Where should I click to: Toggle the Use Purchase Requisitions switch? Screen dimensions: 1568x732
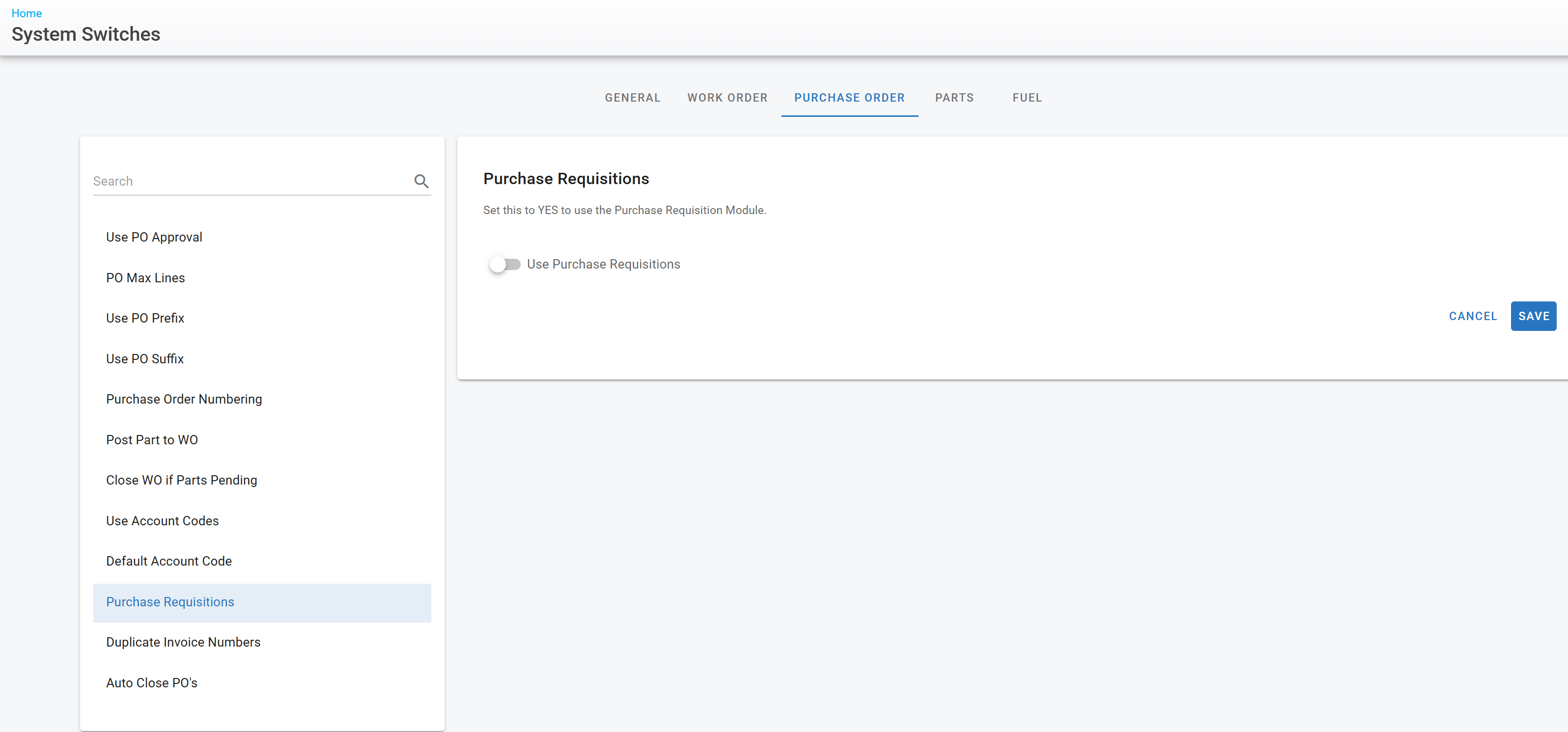pos(504,264)
